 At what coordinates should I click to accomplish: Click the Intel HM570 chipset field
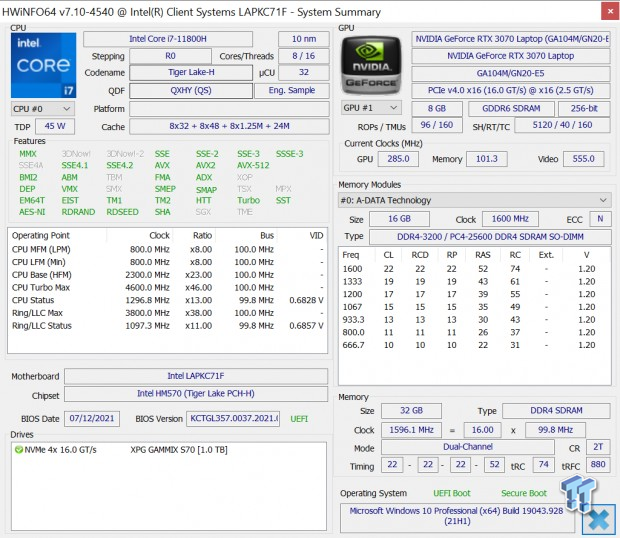[196, 394]
